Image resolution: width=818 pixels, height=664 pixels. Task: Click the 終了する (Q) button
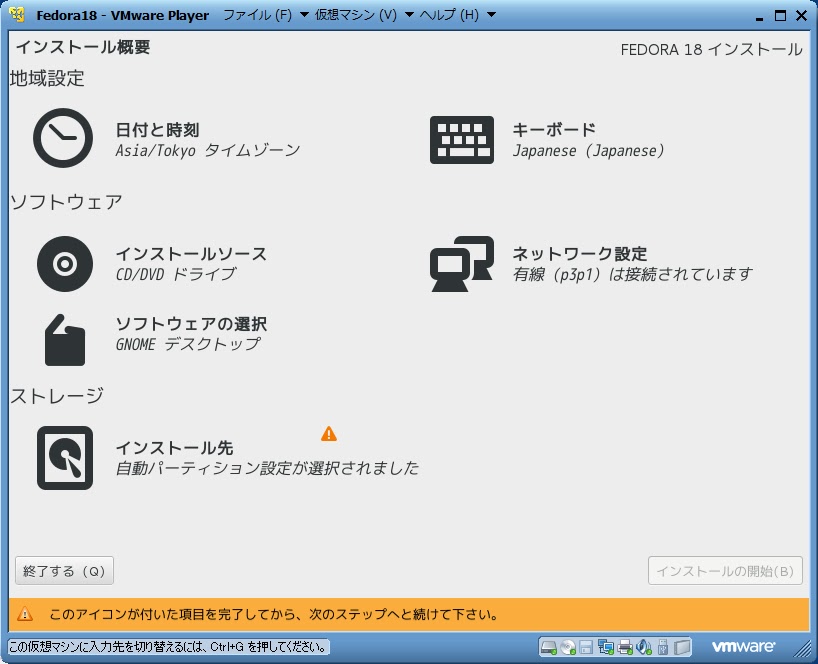coord(64,571)
